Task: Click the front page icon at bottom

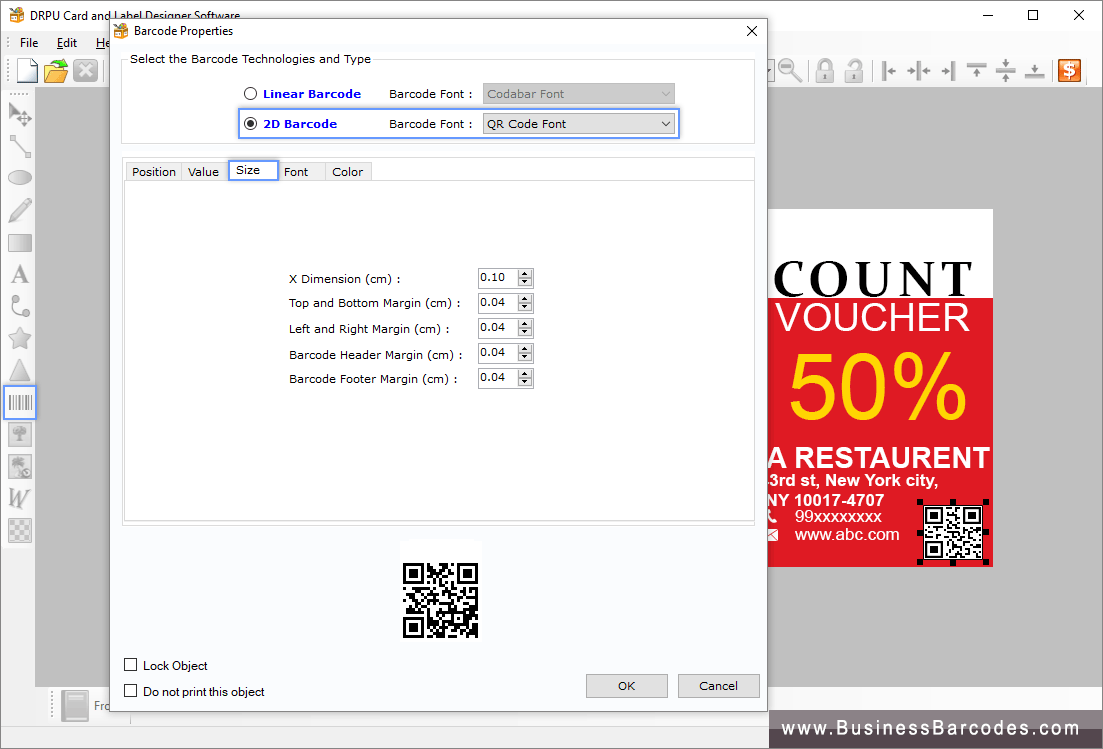Action: (x=75, y=705)
